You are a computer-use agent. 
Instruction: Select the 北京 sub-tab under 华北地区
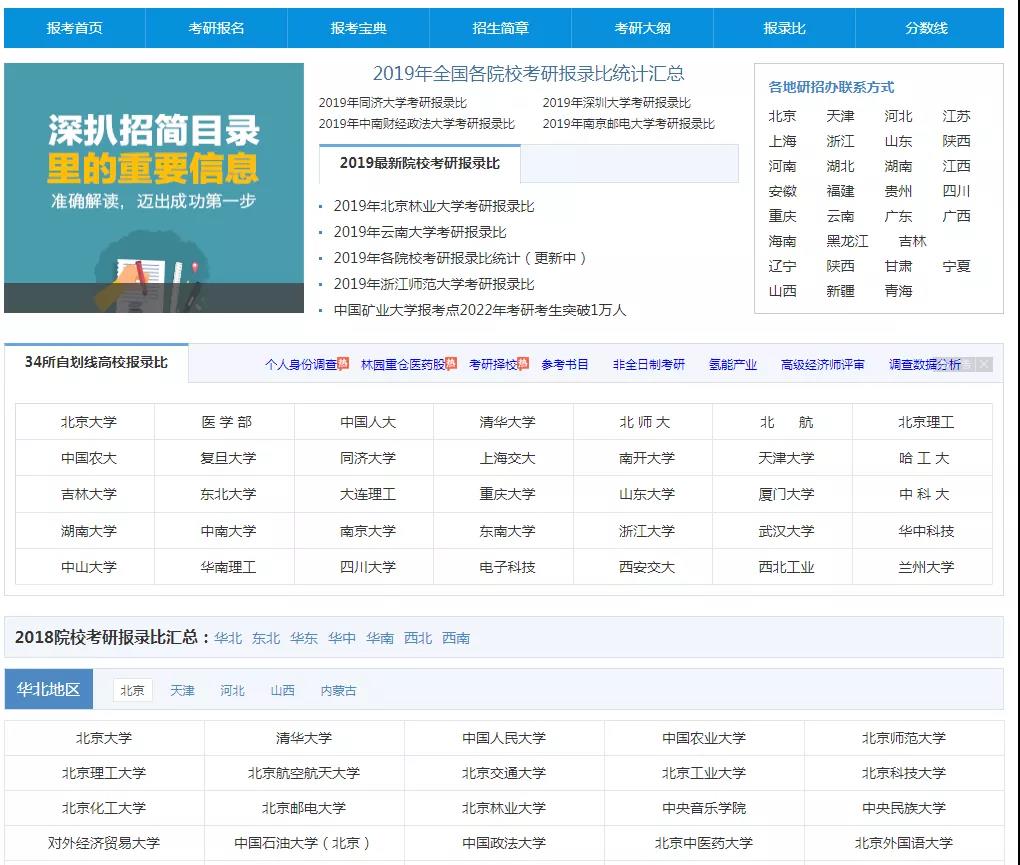[132, 690]
